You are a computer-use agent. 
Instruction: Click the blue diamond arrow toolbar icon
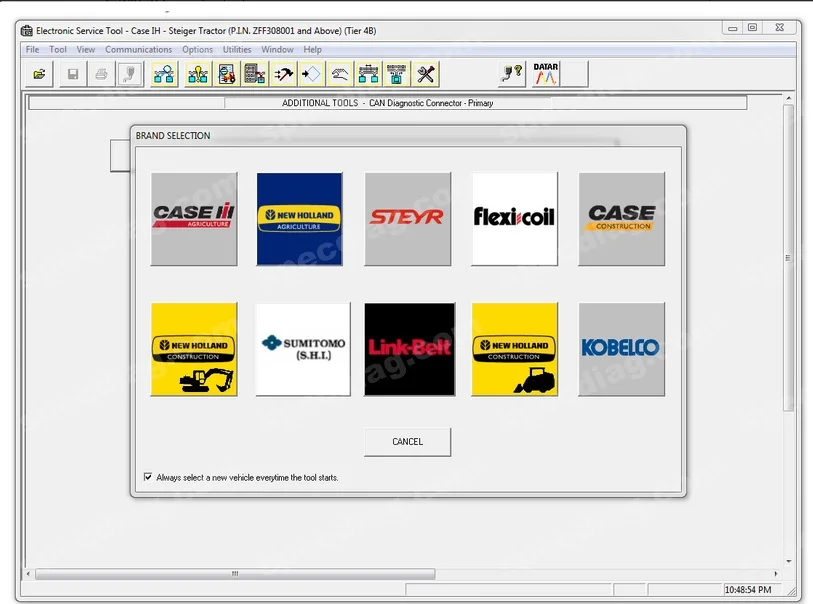(311, 74)
